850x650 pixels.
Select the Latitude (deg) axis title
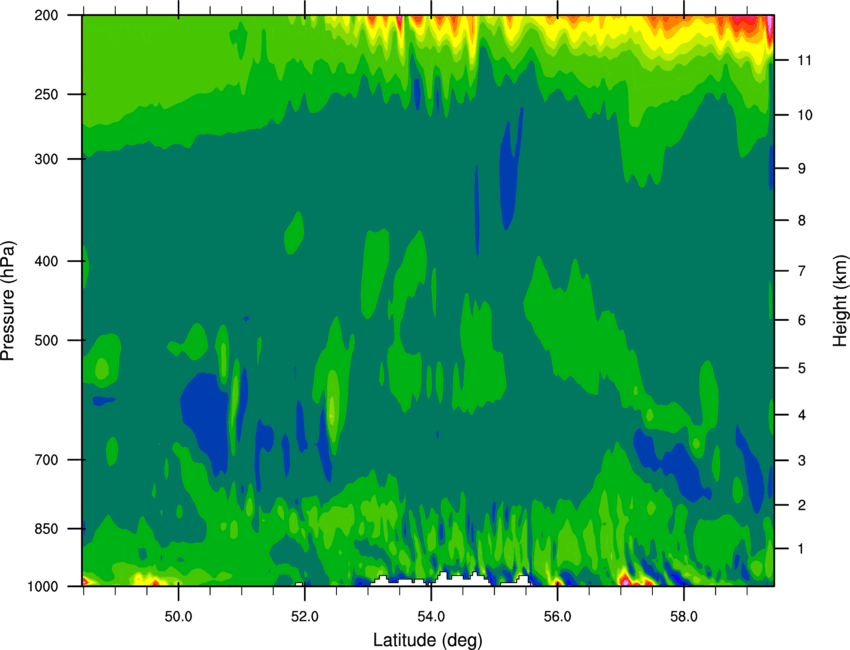pos(428,640)
